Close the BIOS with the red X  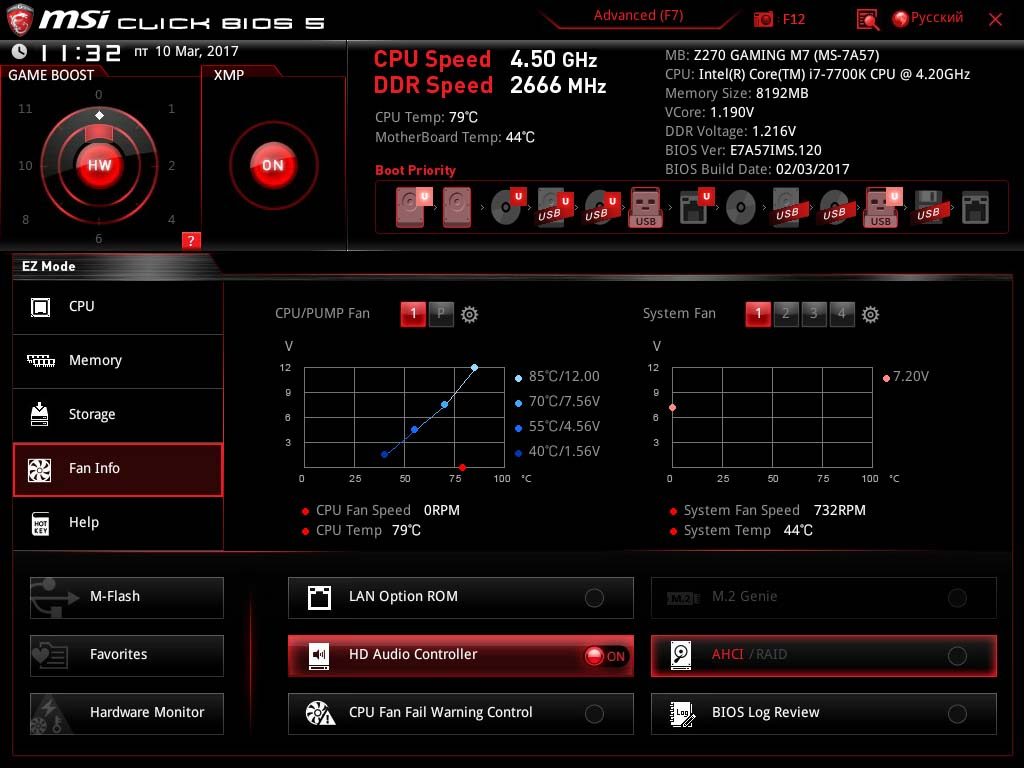click(995, 20)
